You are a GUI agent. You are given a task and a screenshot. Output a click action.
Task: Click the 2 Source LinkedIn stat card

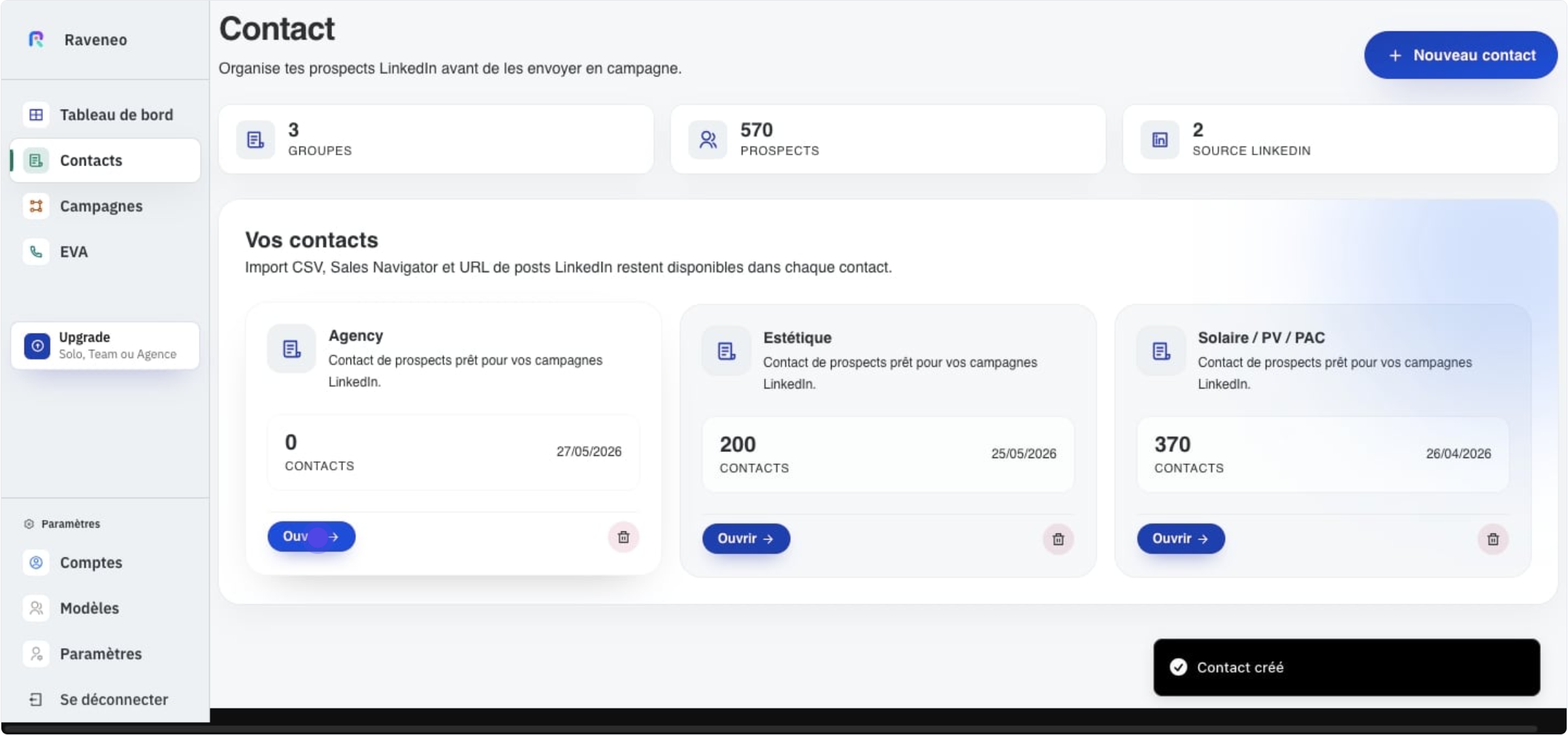pos(1340,140)
